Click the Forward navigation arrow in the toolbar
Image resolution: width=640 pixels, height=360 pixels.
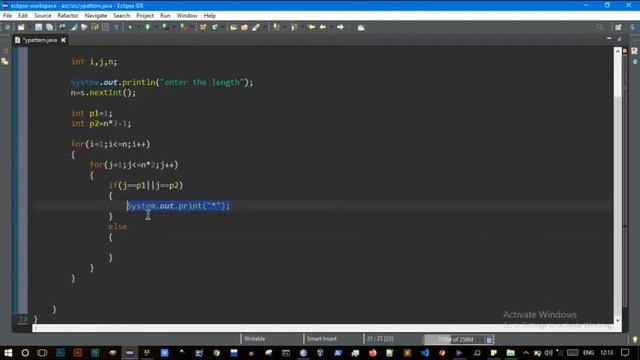click(340, 27)
